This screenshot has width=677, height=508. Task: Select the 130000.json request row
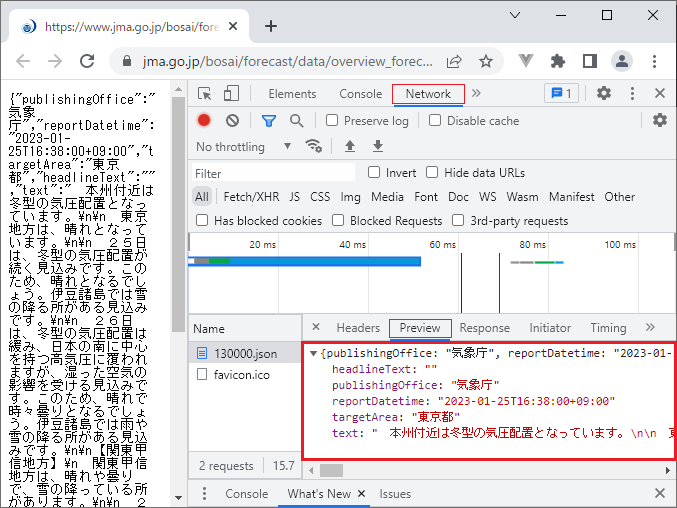click(x=245, y=353)
